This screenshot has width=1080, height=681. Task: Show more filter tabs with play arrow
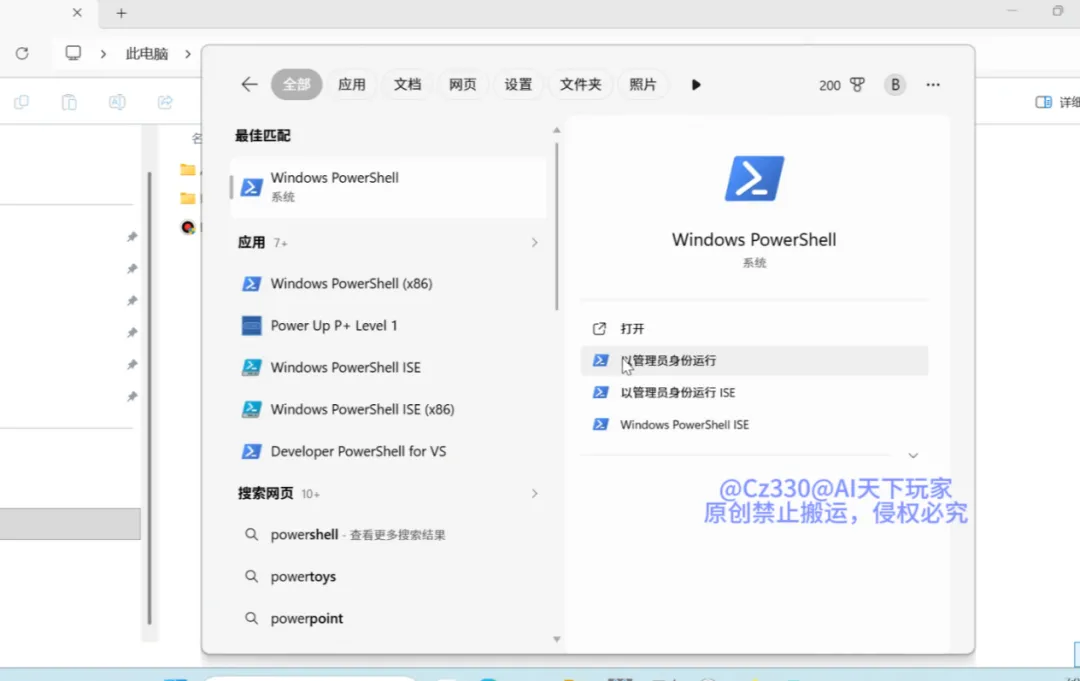696,85
